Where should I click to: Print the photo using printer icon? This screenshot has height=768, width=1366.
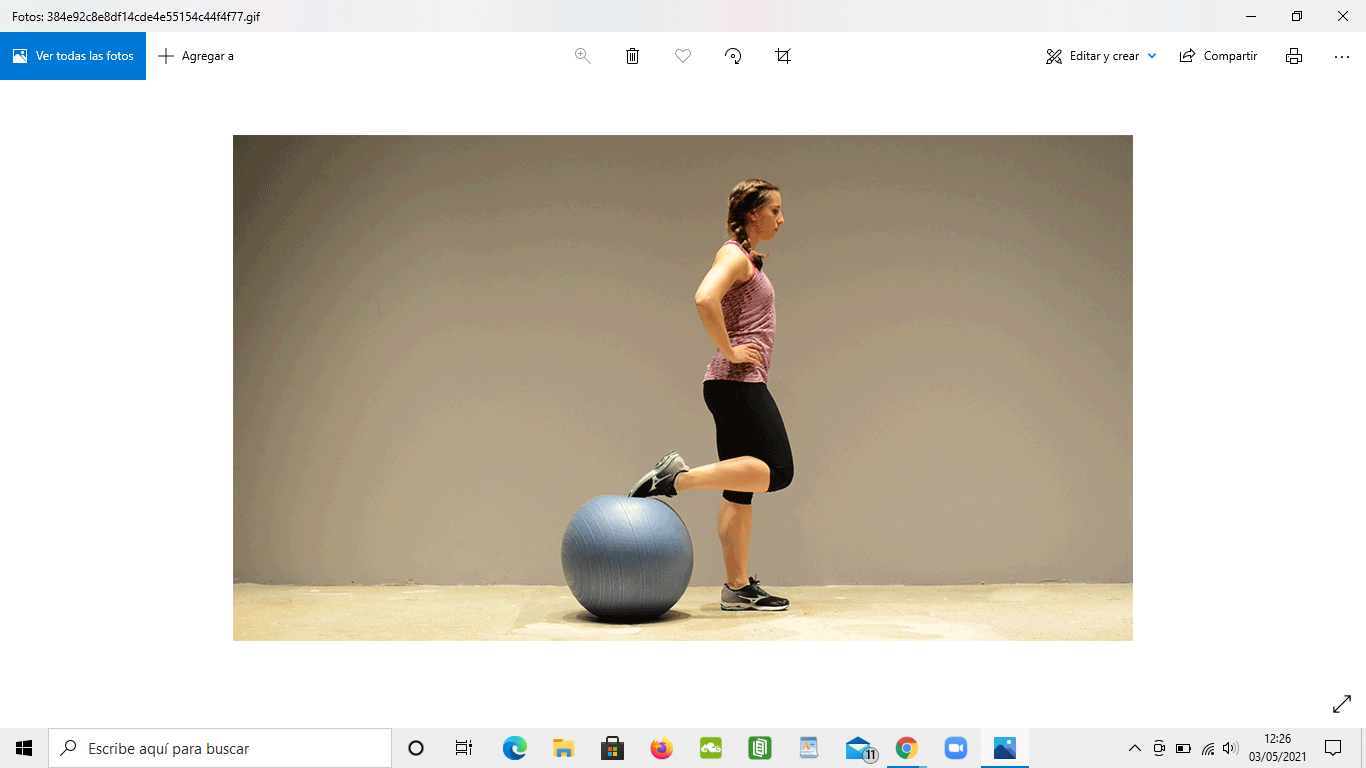[1294, 56]
